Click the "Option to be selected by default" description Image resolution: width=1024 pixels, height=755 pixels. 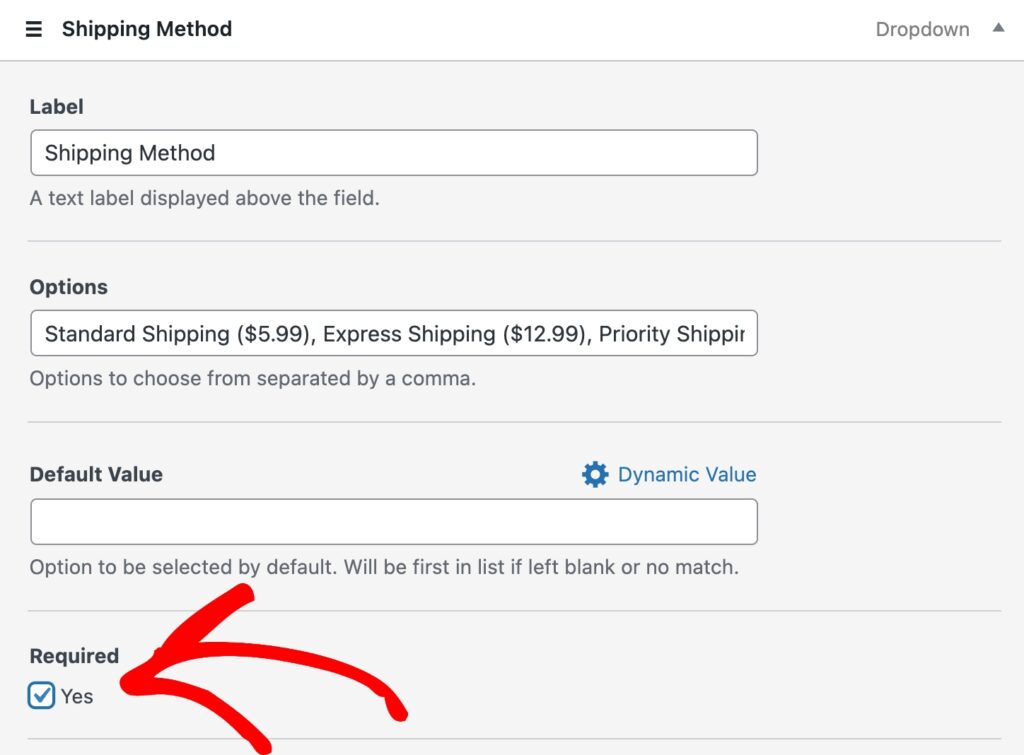point(384,567)
